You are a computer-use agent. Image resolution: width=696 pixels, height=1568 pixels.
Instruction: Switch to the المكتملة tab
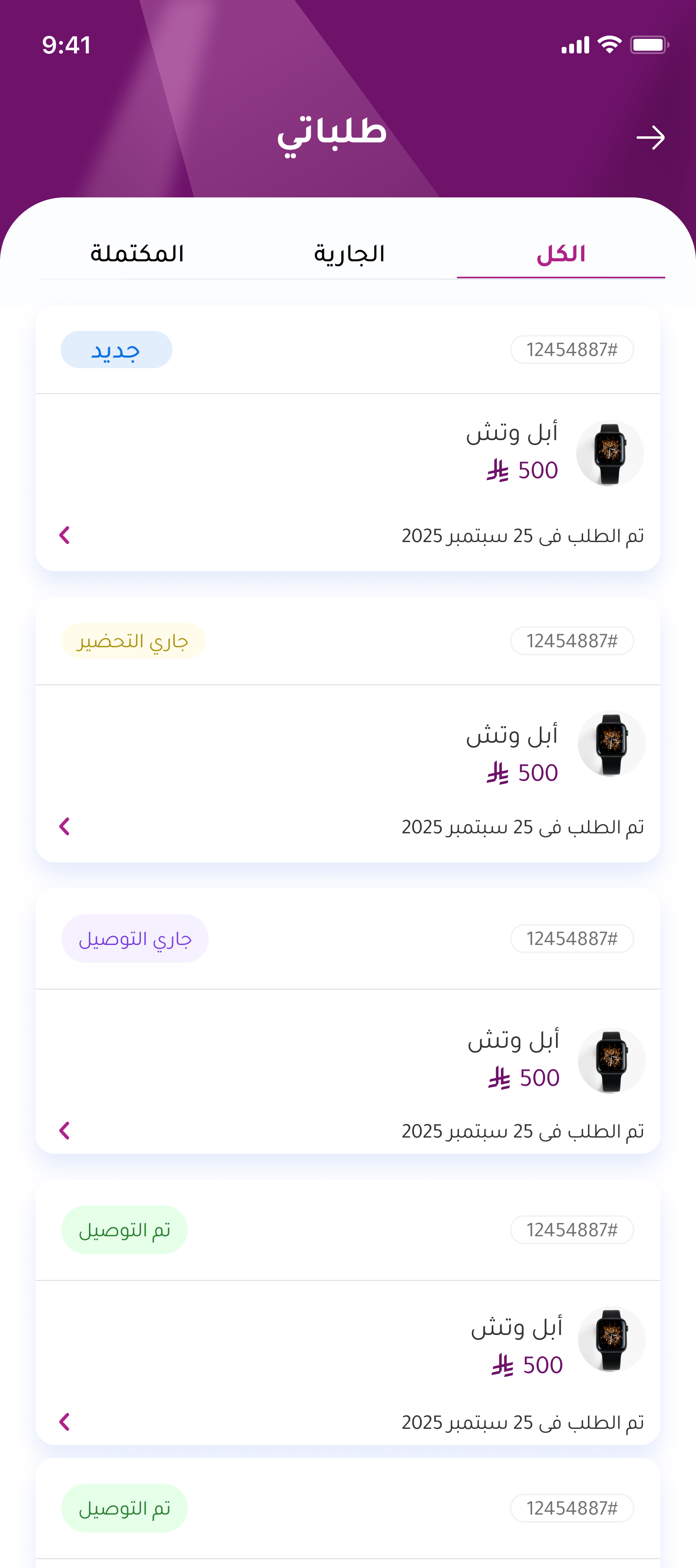click(137, 254)
